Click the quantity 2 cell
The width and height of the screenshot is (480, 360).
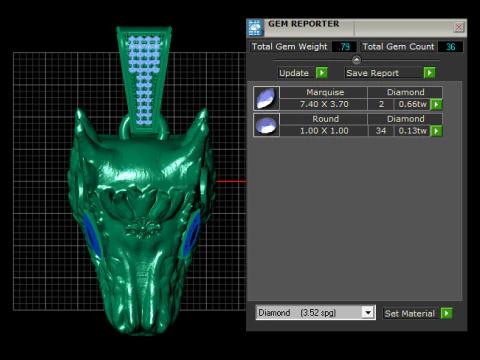381,104
